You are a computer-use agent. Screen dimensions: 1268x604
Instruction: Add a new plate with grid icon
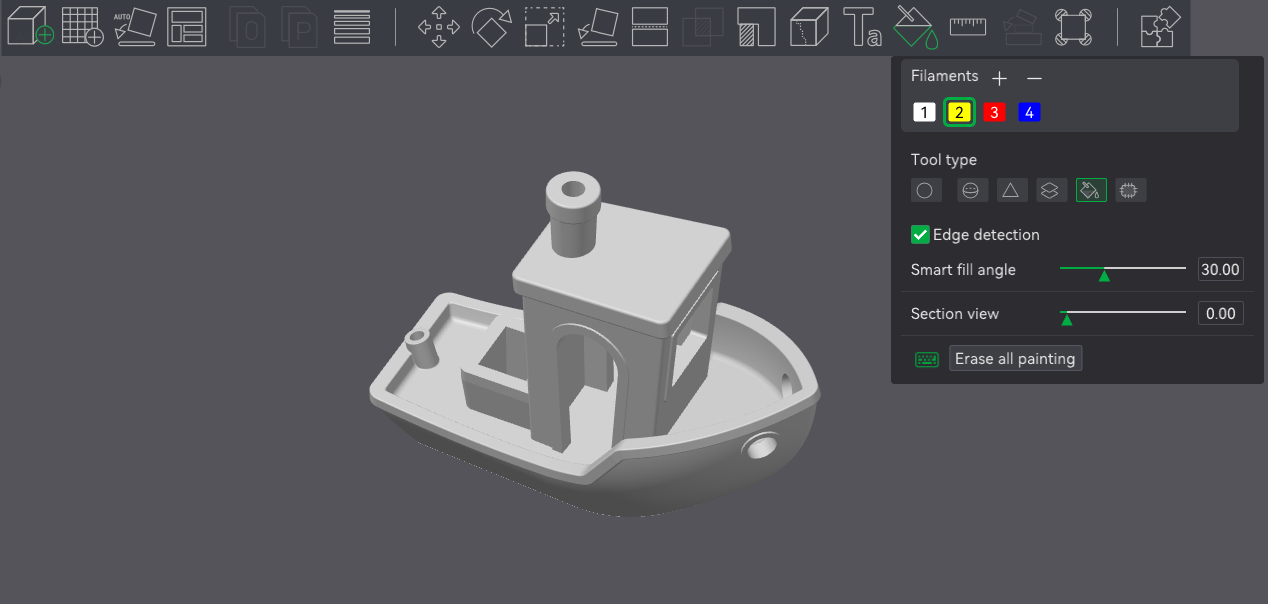point(82,26)
